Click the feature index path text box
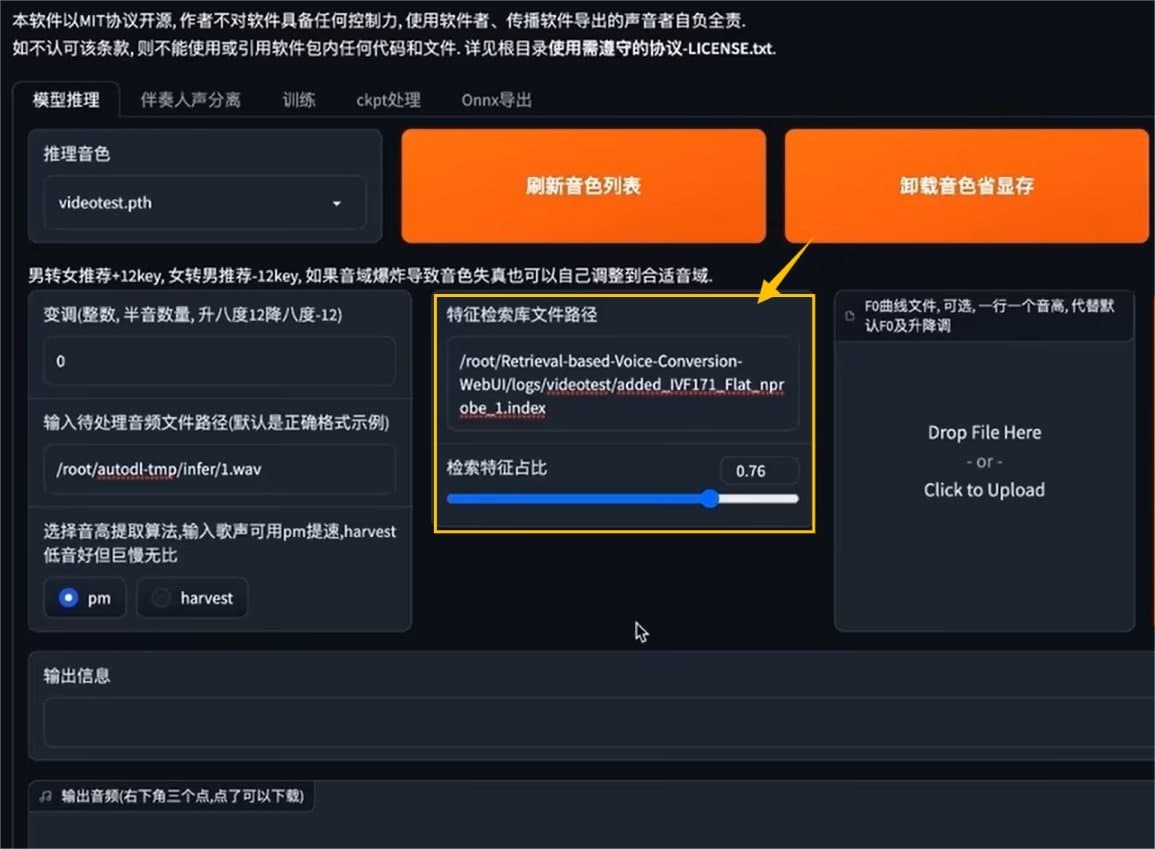The image size is (1155, 849). point(622,385)
